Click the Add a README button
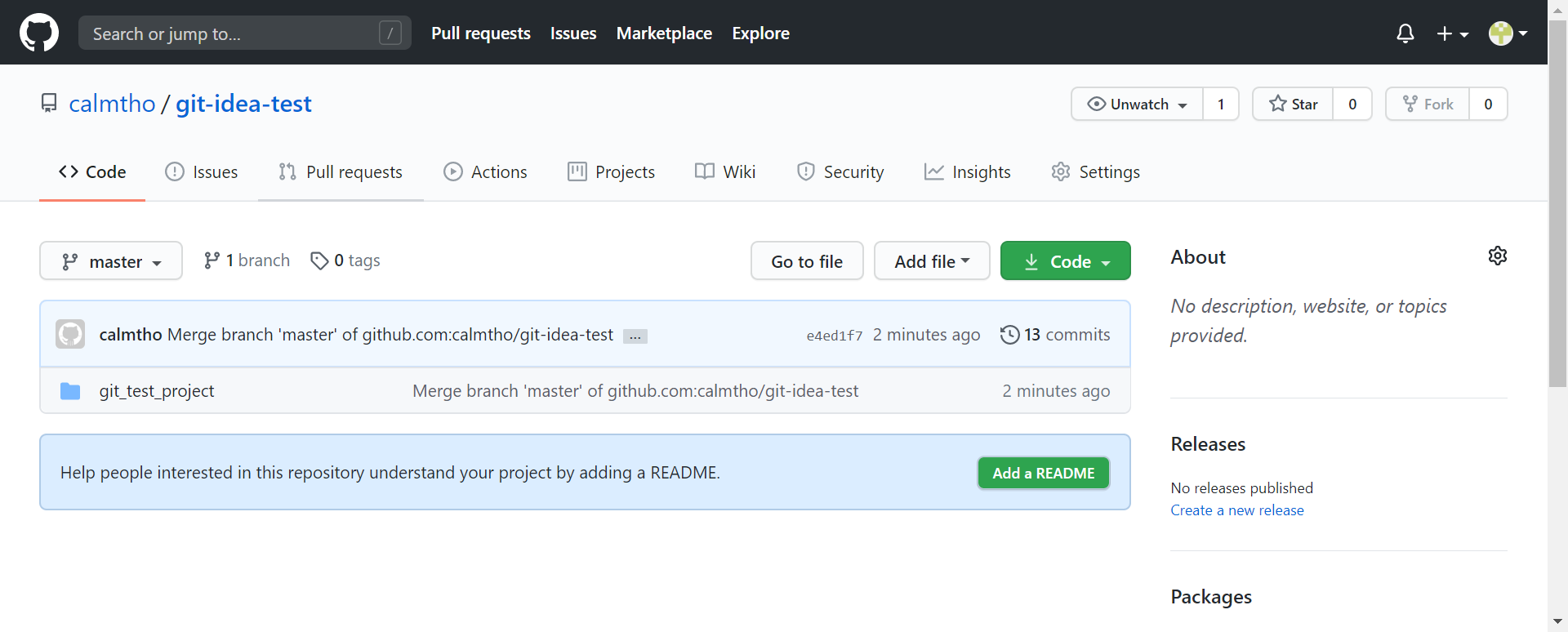The image size is (1568, 632). pos(1044,473)
